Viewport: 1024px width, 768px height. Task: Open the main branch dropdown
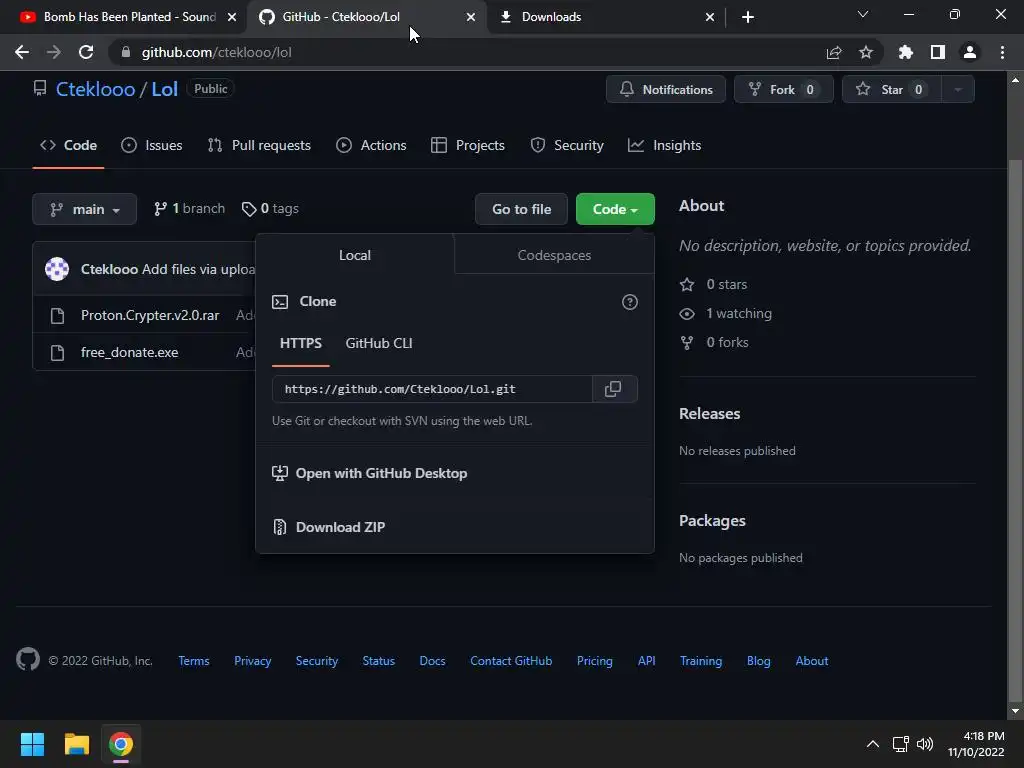pos(84,209)
